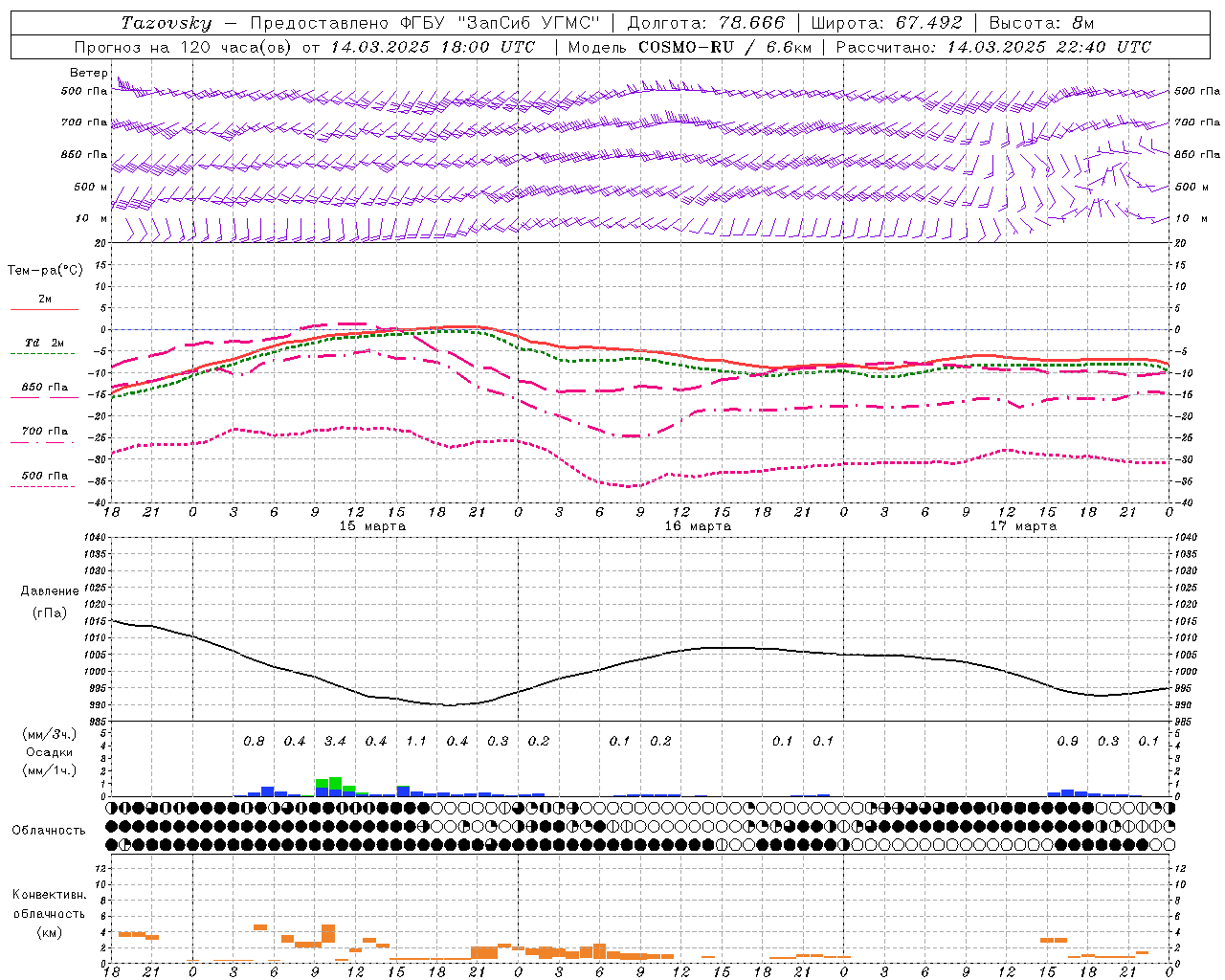Image resolution: width=1225 pixels, height=980 pixels.
Task: Click the 0.8 precipitation value
Action: point(254,742)
